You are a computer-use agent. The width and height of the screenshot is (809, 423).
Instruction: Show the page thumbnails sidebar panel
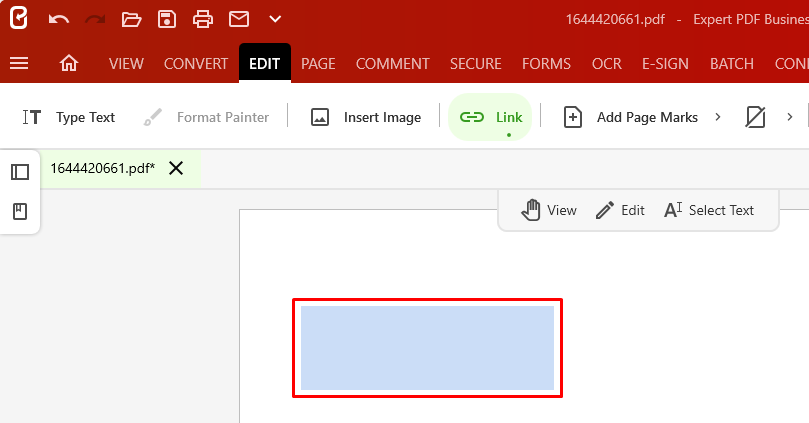(20, 172)
